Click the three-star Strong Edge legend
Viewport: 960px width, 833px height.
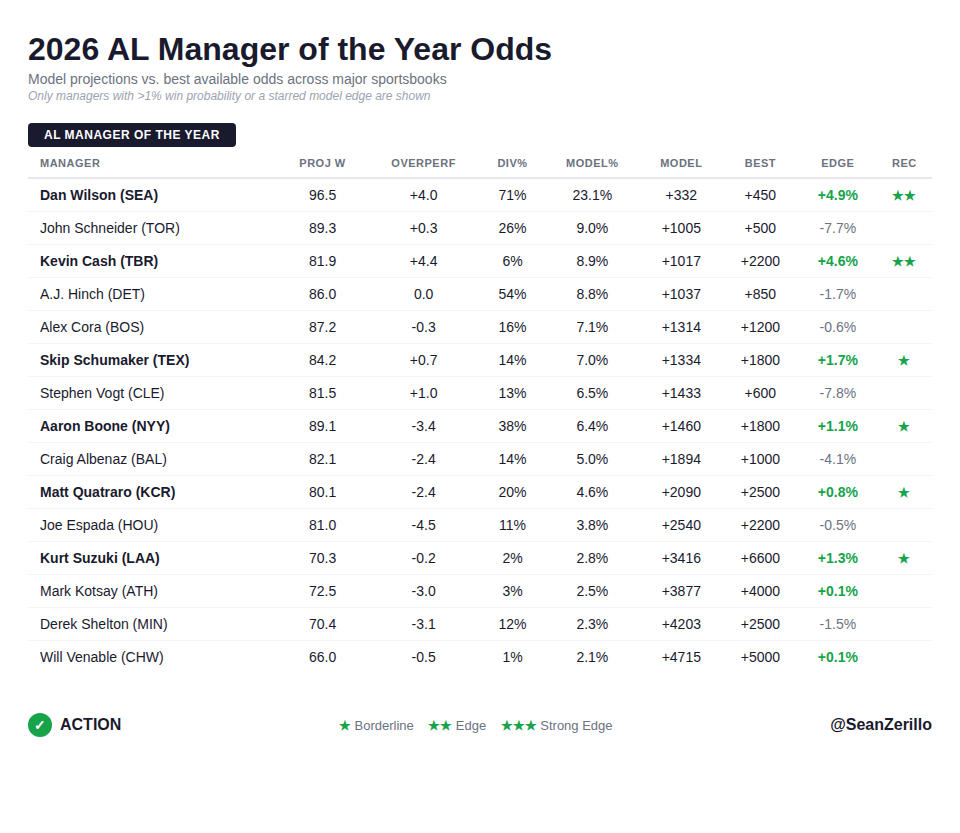point(556,726)
